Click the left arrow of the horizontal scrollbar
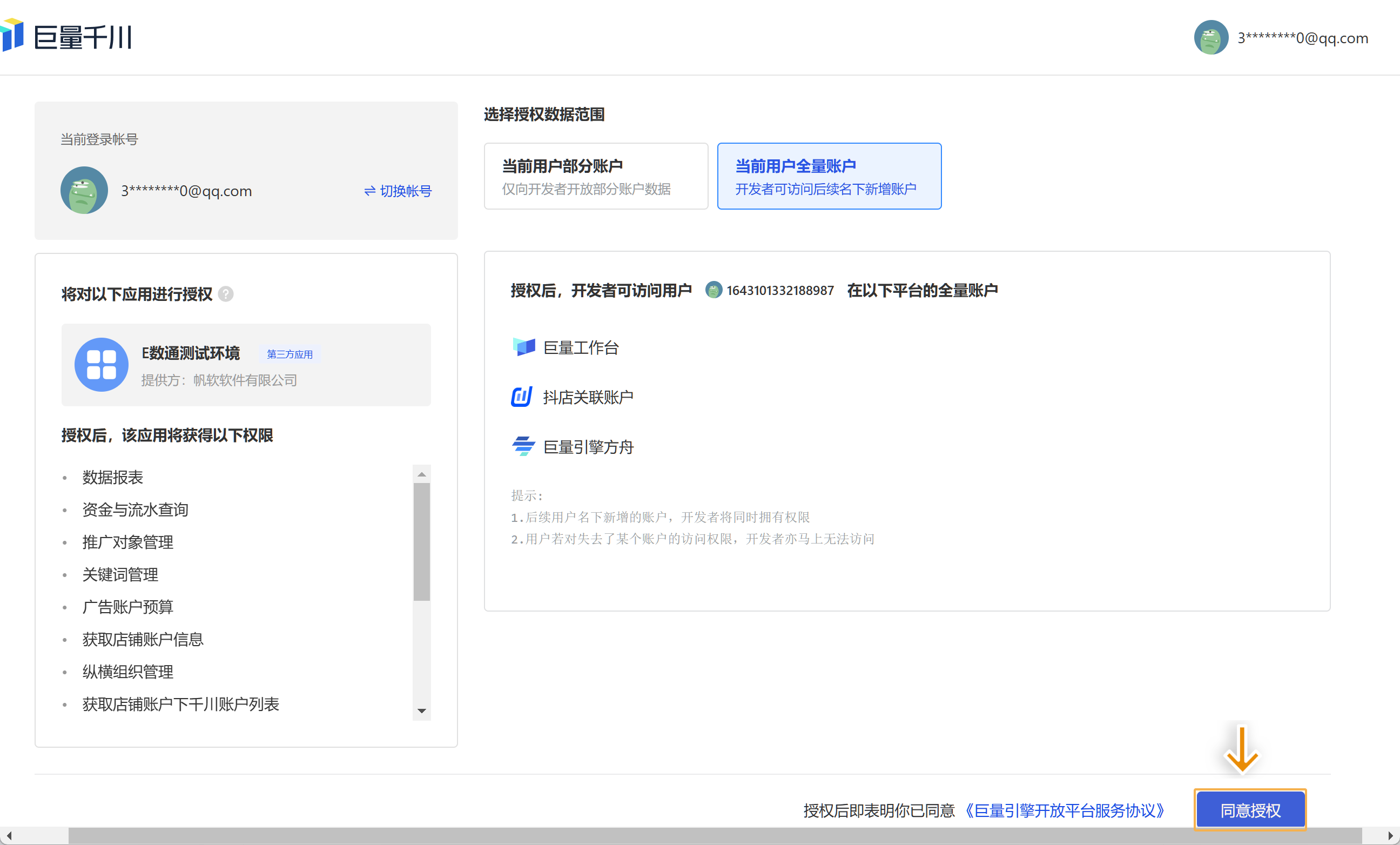The width and height of the screenshot is (1400, 845). click(x=9, y=836)
